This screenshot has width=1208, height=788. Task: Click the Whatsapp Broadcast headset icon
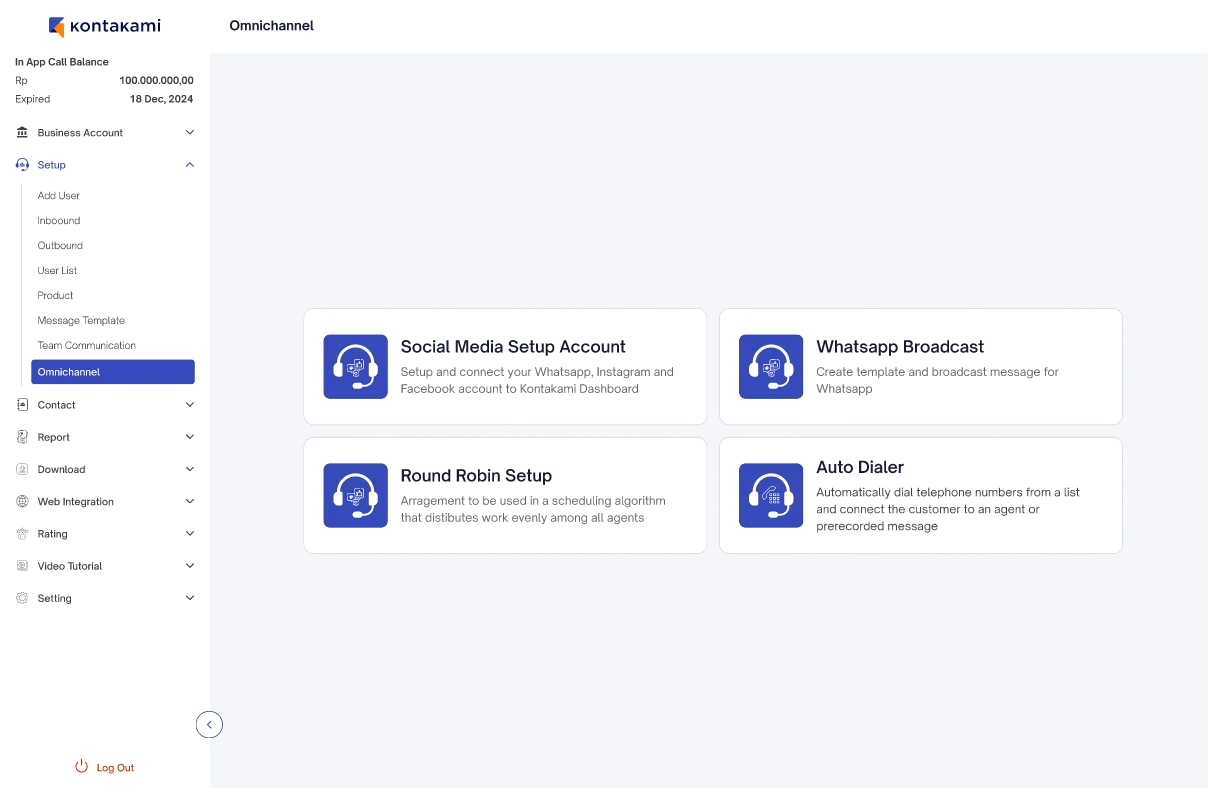tap(771, 367)
